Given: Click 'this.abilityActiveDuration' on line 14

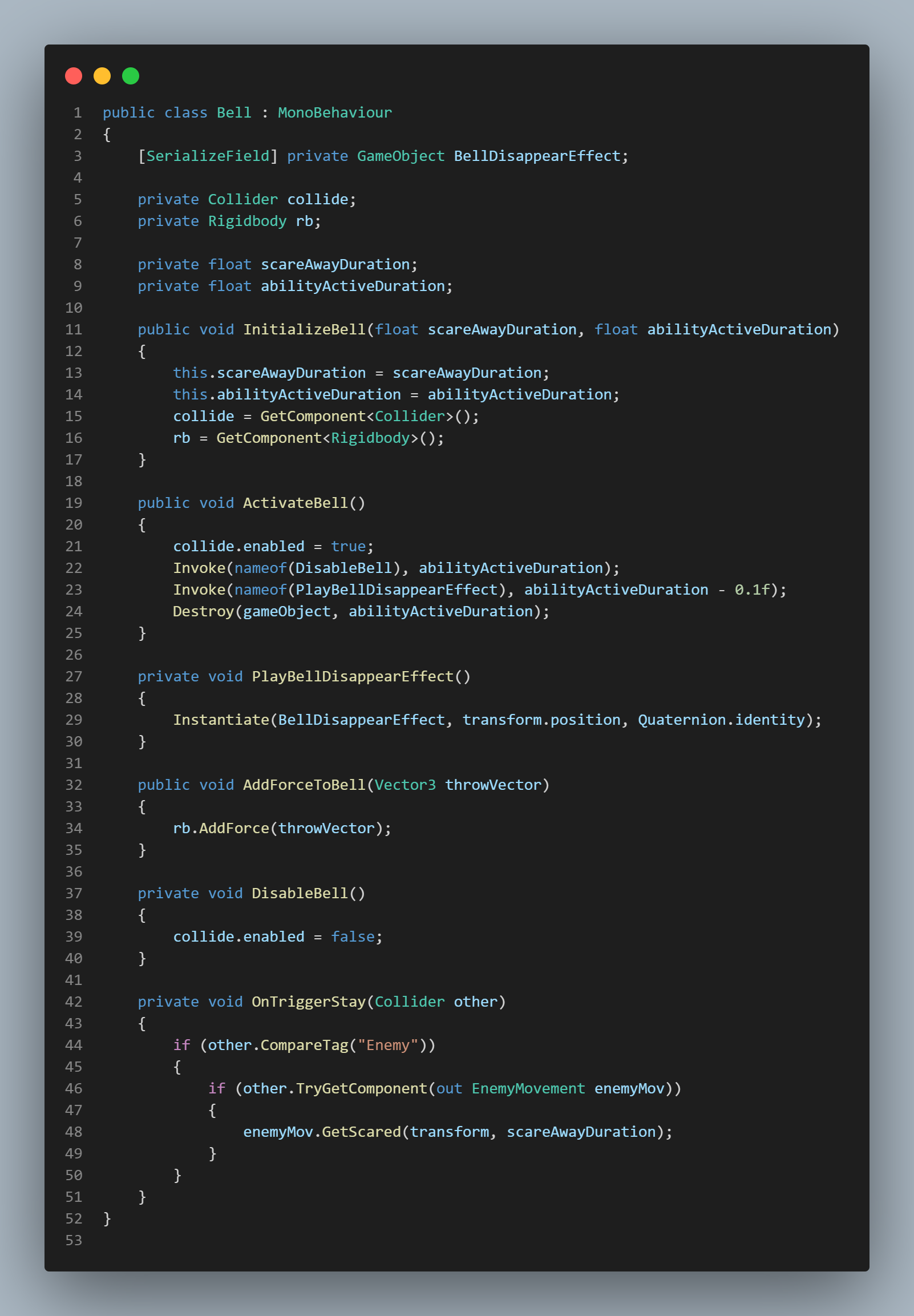Looking at the screenshot, I should (287, 395).
